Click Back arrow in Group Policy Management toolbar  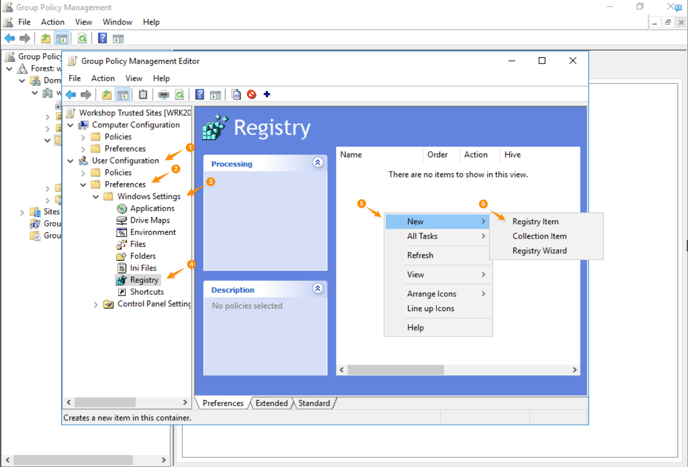click(x=9, y=39)
